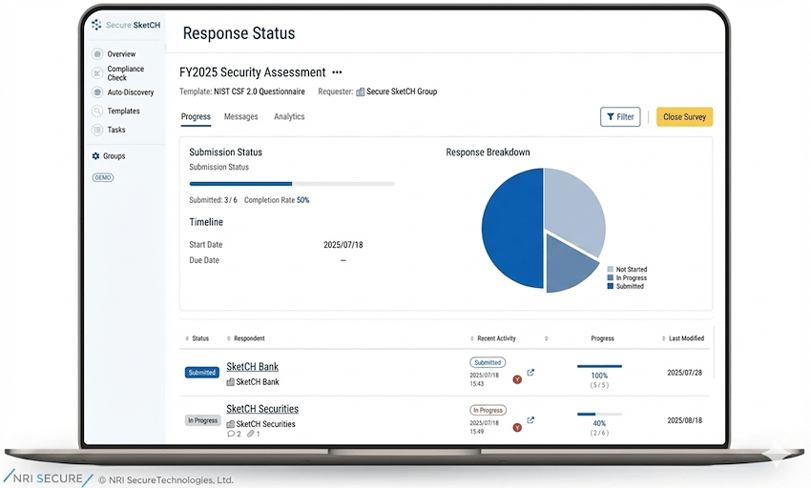Click the NIST CSF 2.0 Questionnaire template name

259,92
